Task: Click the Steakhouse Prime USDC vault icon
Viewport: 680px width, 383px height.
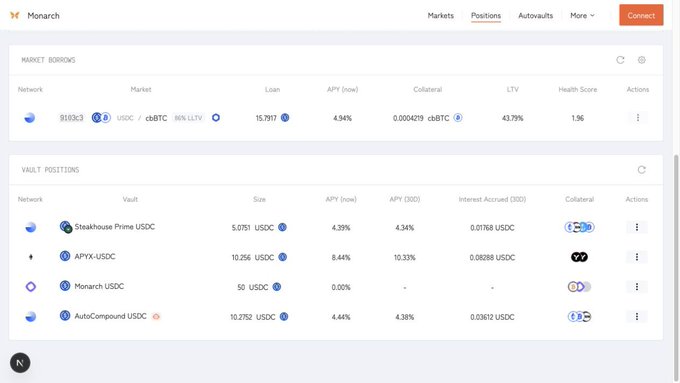Action: tap(65, 227)
